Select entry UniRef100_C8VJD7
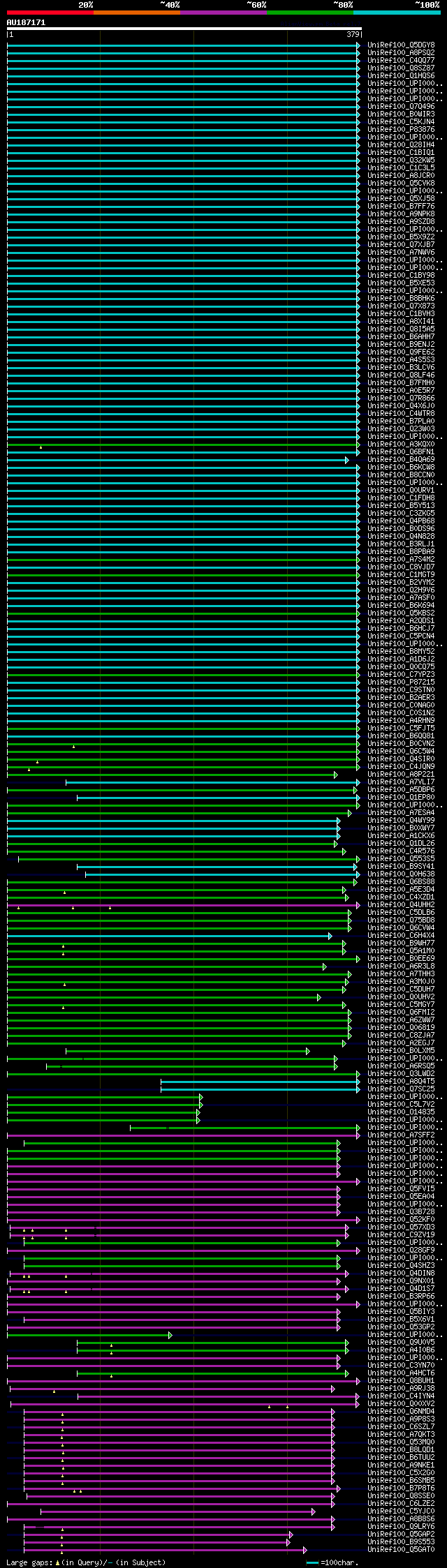The width and height of the screenshot is (447, 1568). point(401,567)
